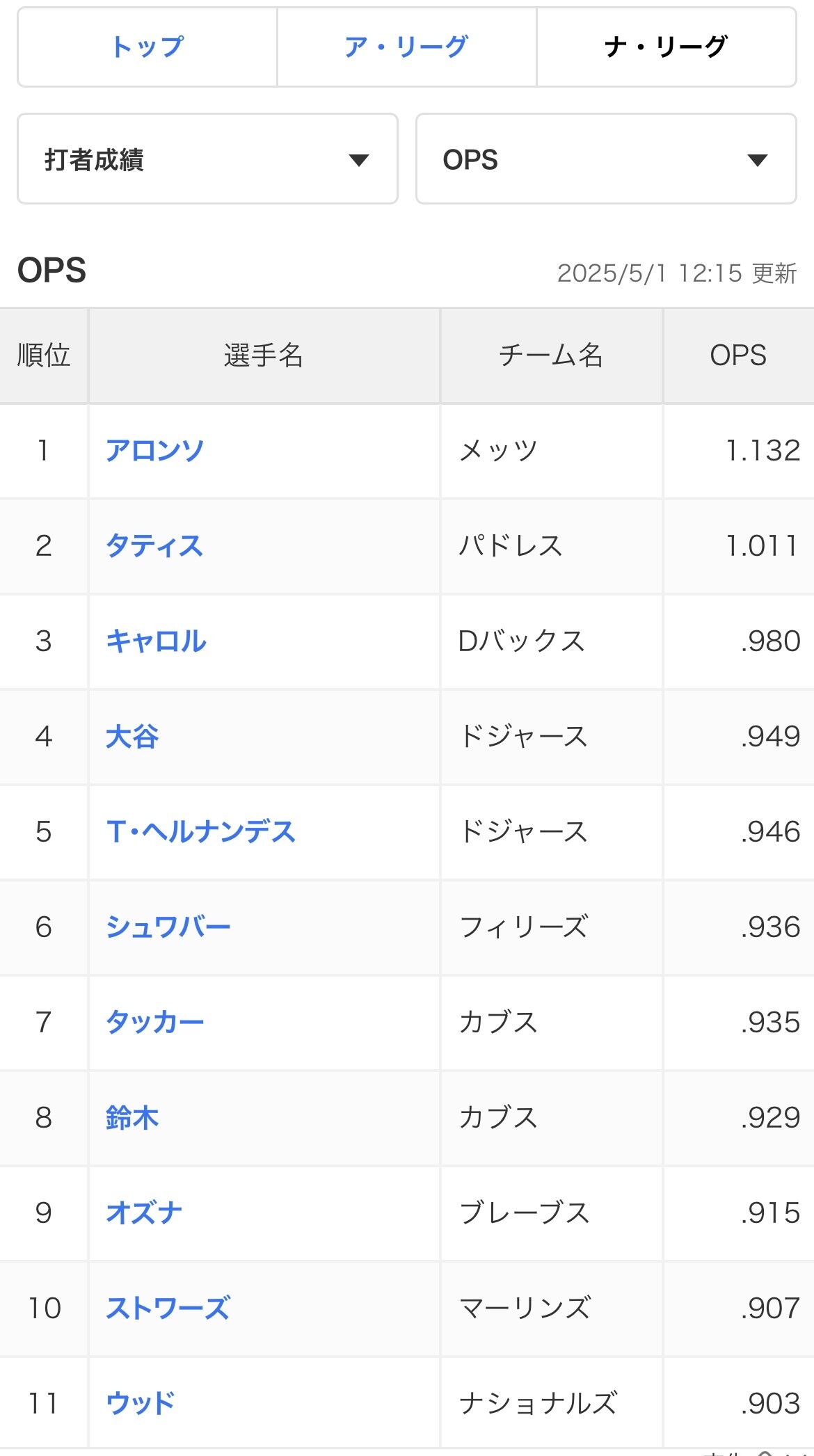
Task: Open player タッカー's page
Action: [154, 1023]
